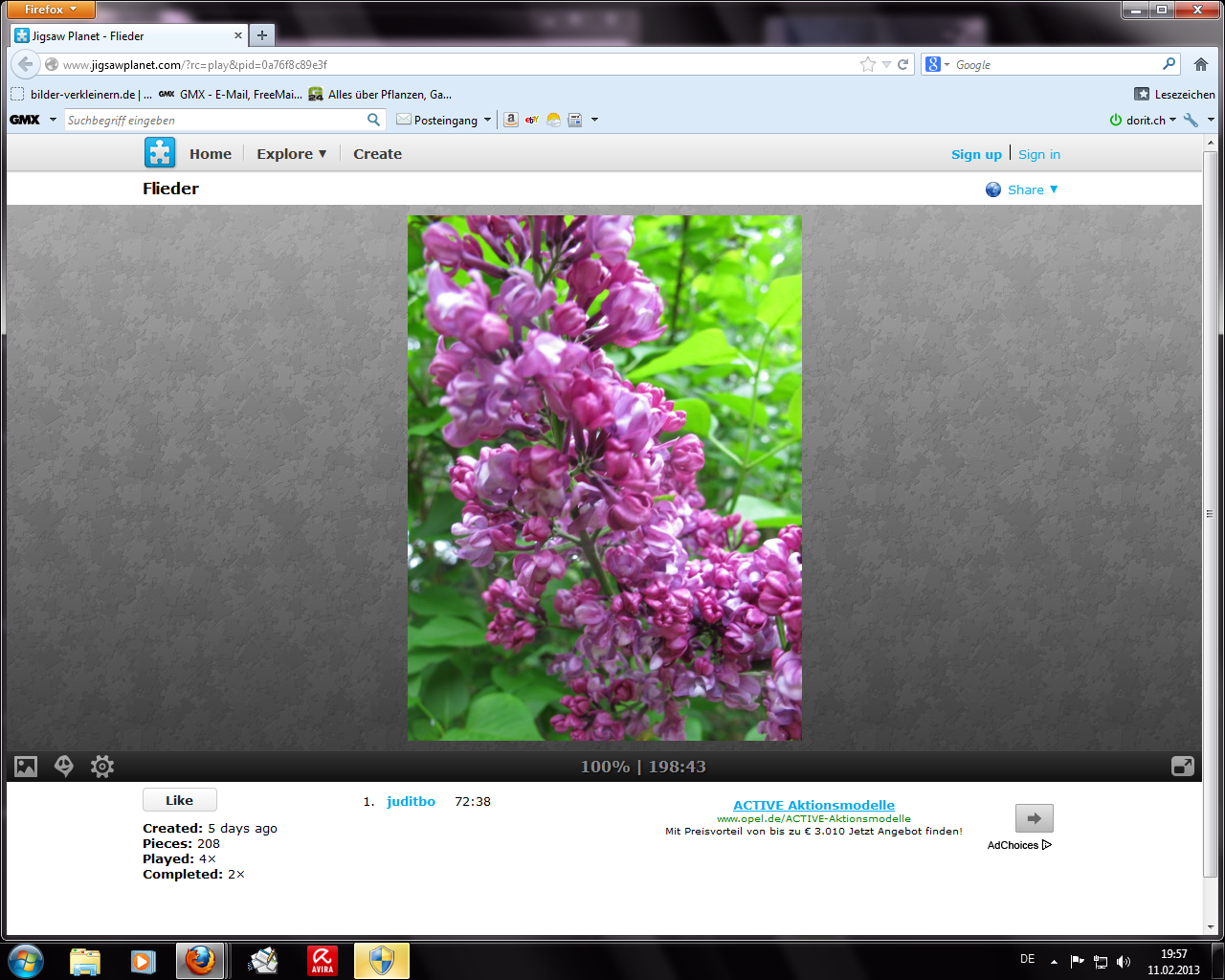The height and width of the screenshot is (980, 1225).
Task: Open the Firefox application menu
Action: [51, 10]
